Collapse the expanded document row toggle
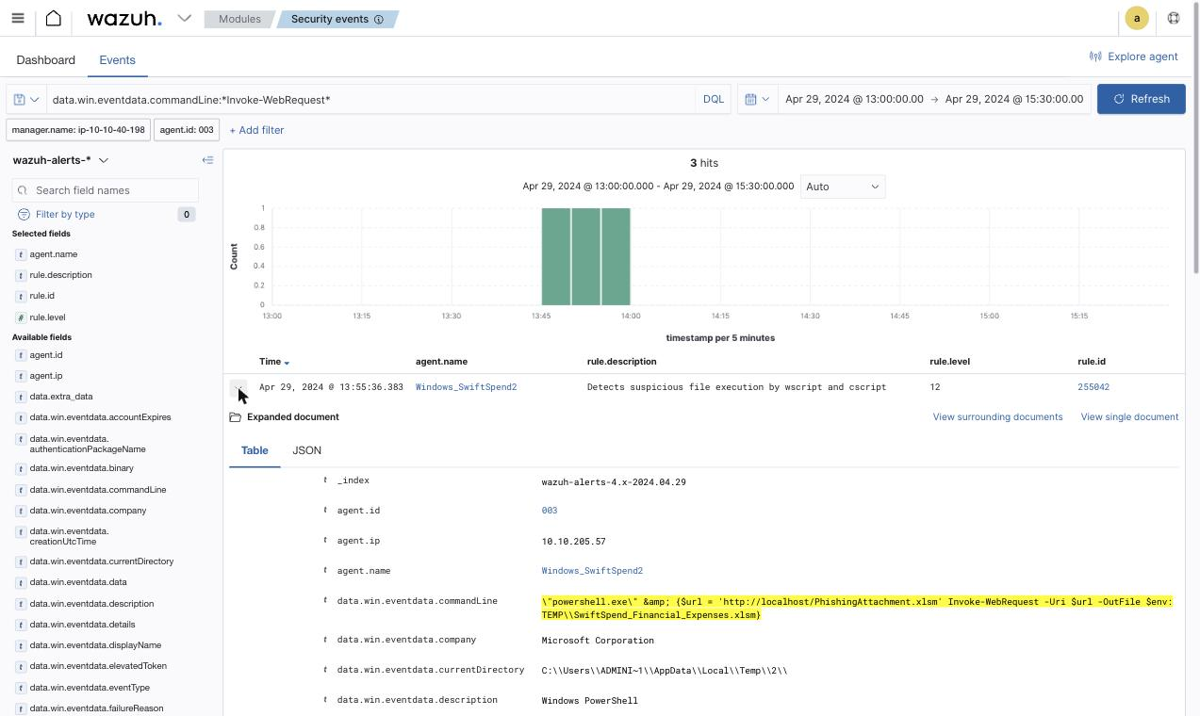 238,387
